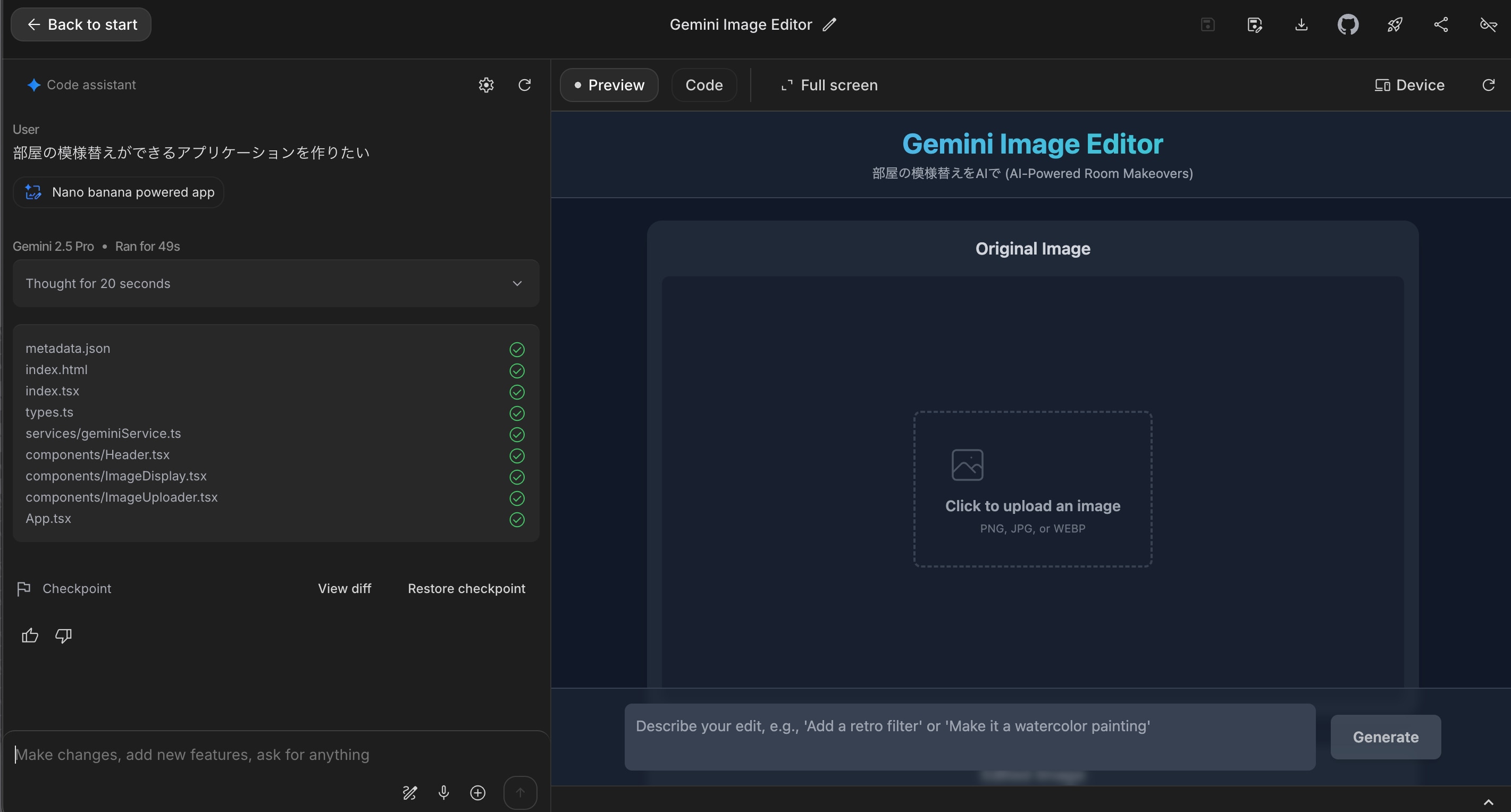Image resolution: width=1511 pixels, height=812 pixels.
Task: Click the plus attach icon in prompt box
Action: click(477, 793)
